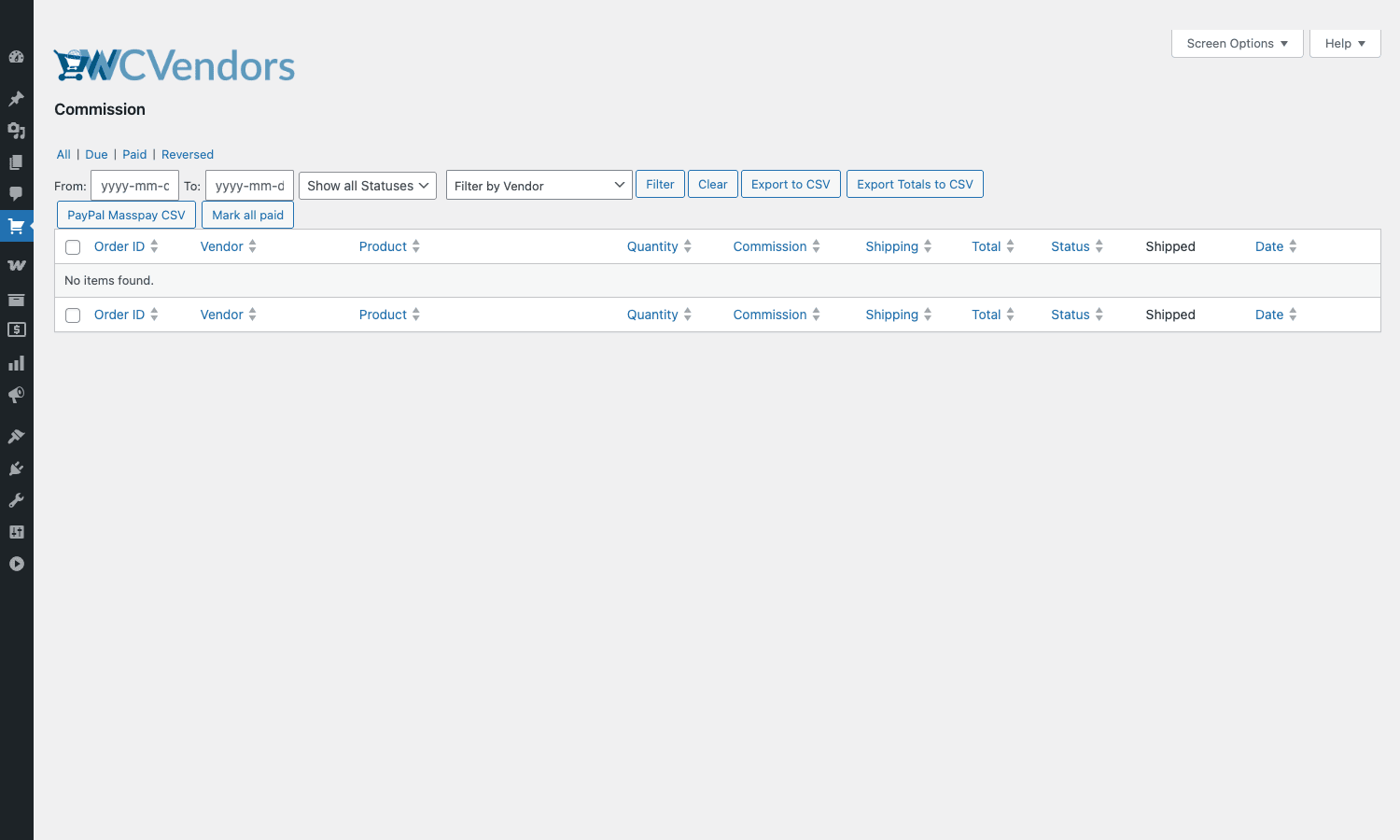Sort by Quantity in footer row
This screenshot has height=840, width=1400.
[x=659, y=315]
